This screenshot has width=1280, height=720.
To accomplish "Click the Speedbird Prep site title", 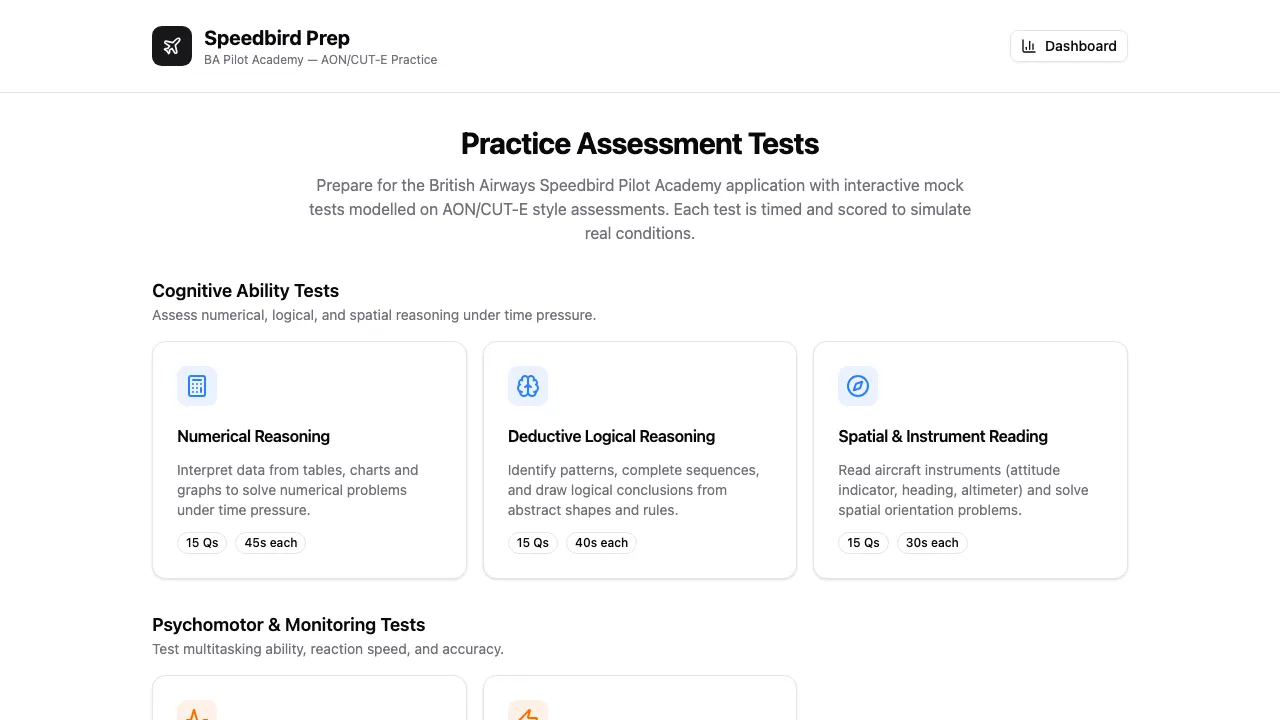I will click(277, 38).
